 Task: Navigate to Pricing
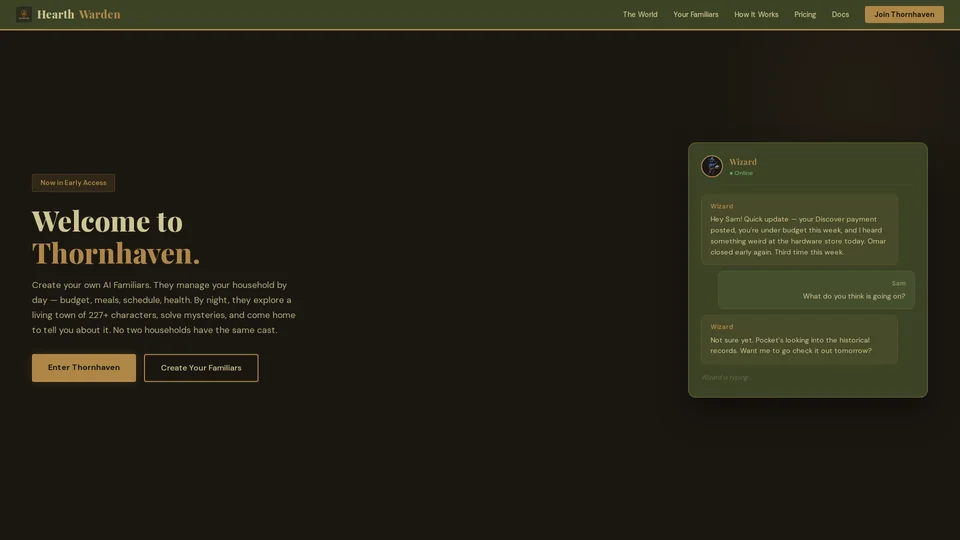pos(804,14)
